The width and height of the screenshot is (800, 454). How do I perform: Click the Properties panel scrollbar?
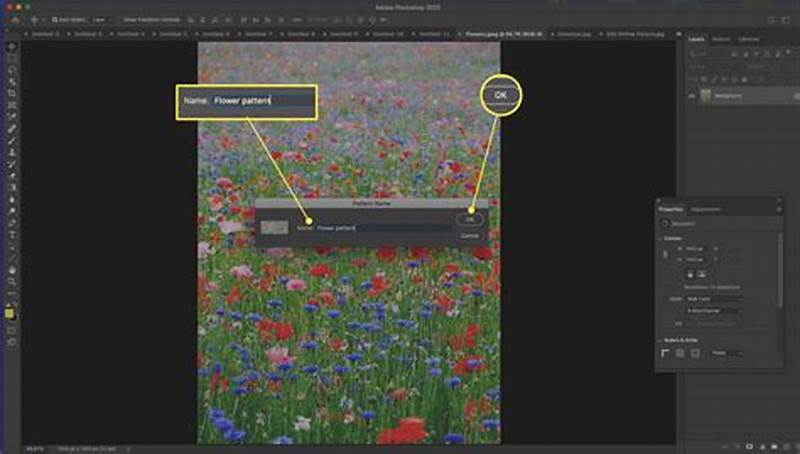click(x=780, y=270)
